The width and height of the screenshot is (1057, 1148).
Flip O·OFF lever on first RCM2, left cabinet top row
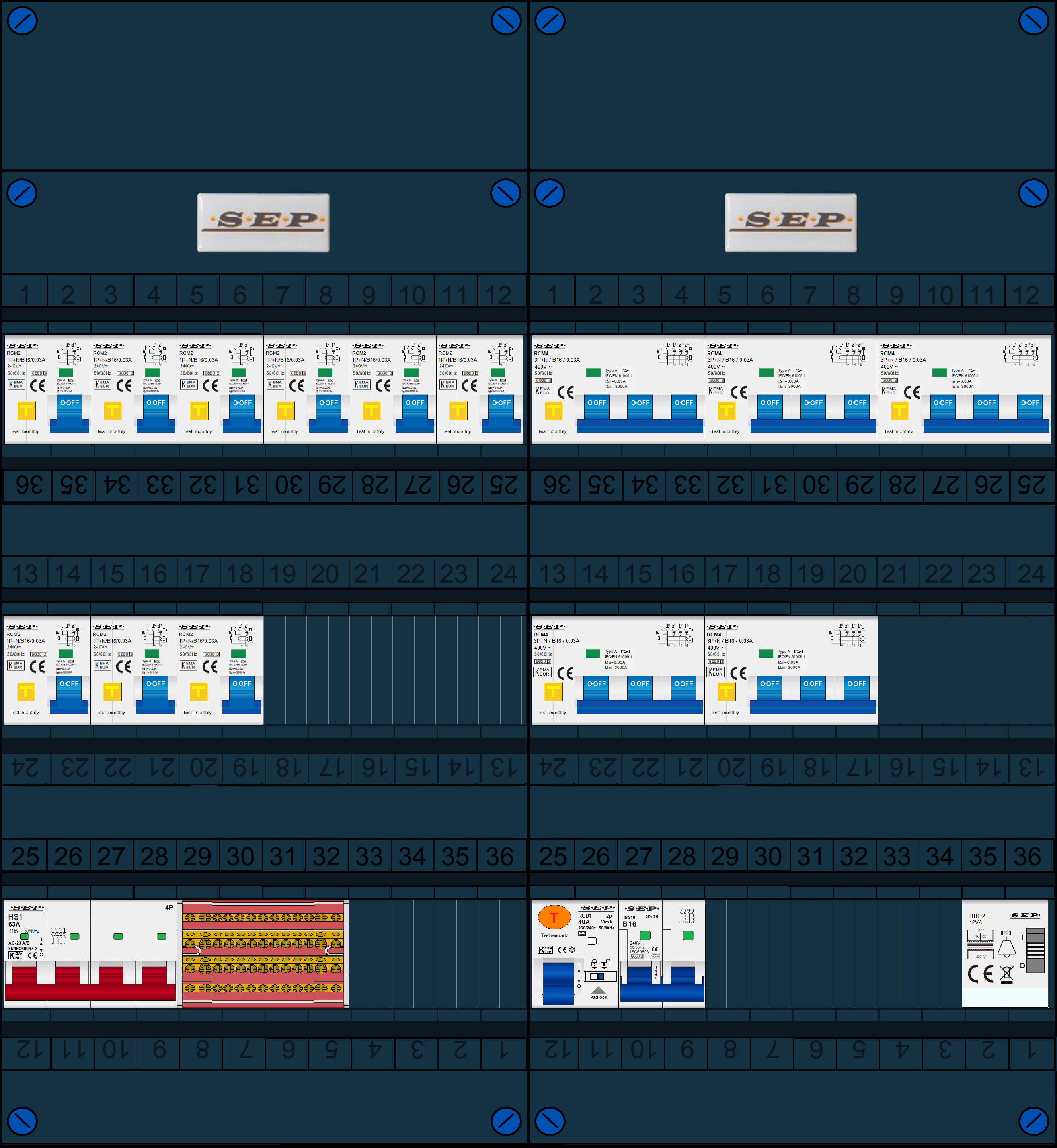pyautogui.click(x=70, y=414)
